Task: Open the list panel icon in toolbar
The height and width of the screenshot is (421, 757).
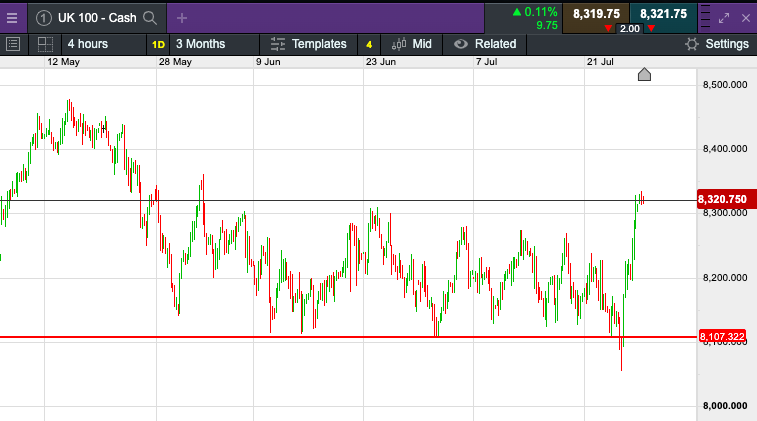Action: coord(13,44)
